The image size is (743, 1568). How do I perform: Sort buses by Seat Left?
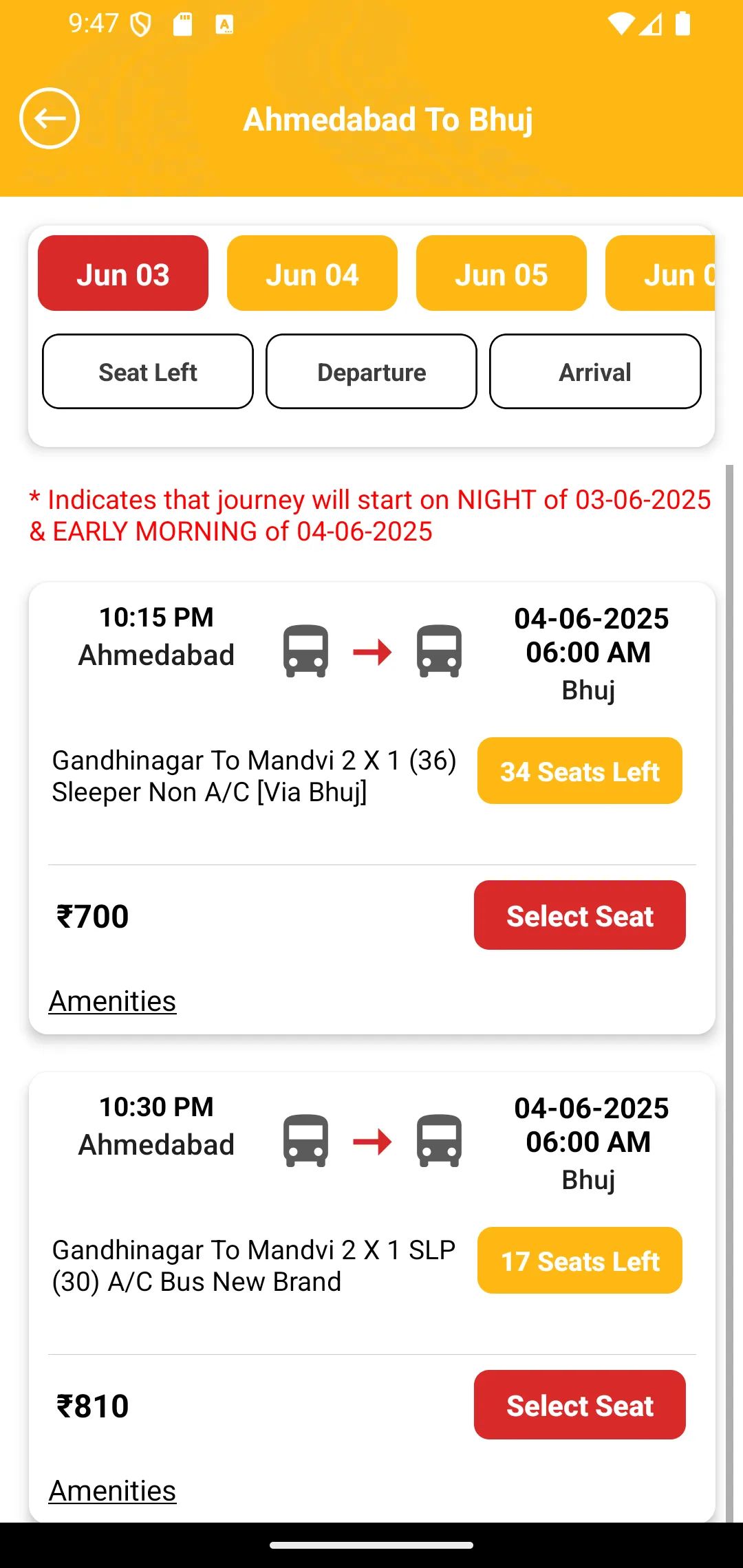pyautogui.click(x=148, y=371)
